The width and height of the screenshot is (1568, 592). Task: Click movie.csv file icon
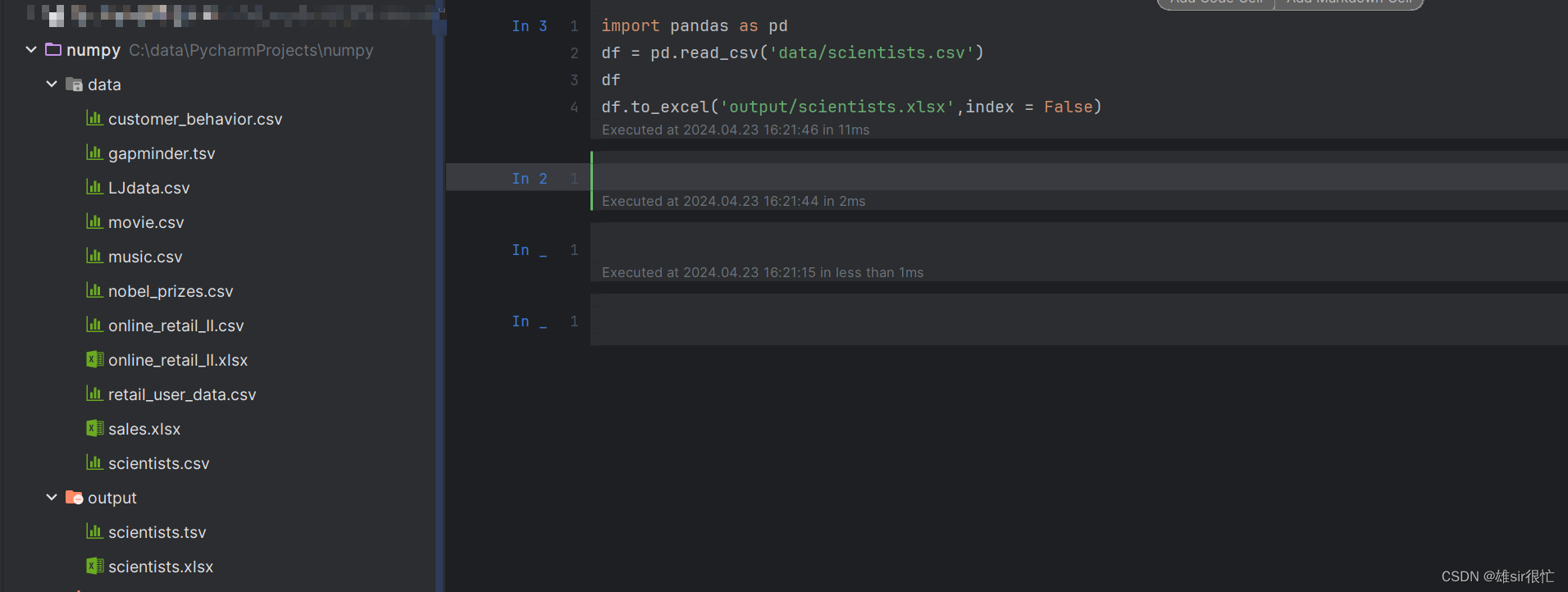click(x=94, y=221)
